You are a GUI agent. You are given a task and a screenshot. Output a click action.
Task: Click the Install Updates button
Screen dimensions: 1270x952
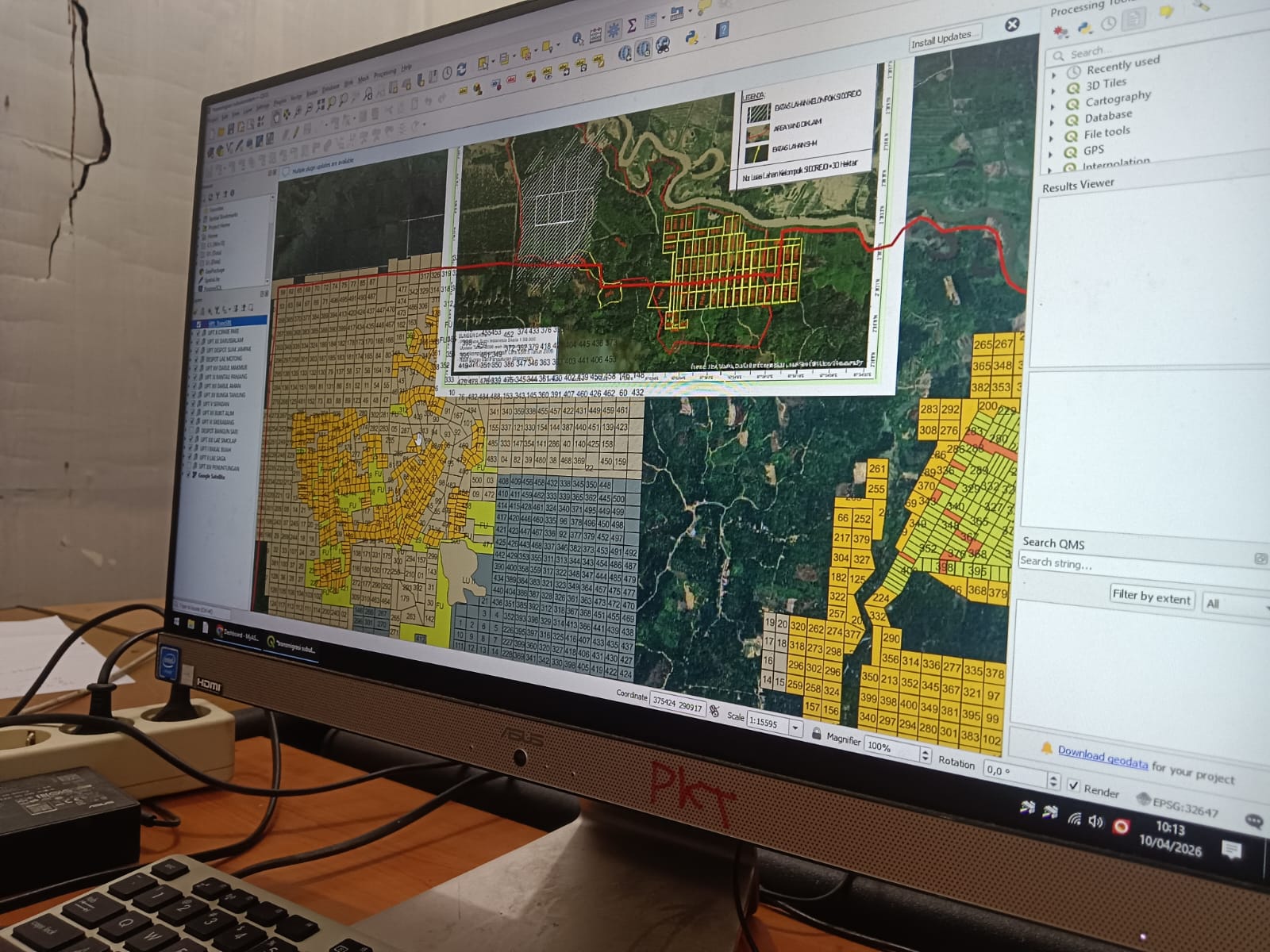[x=942, y=38]
